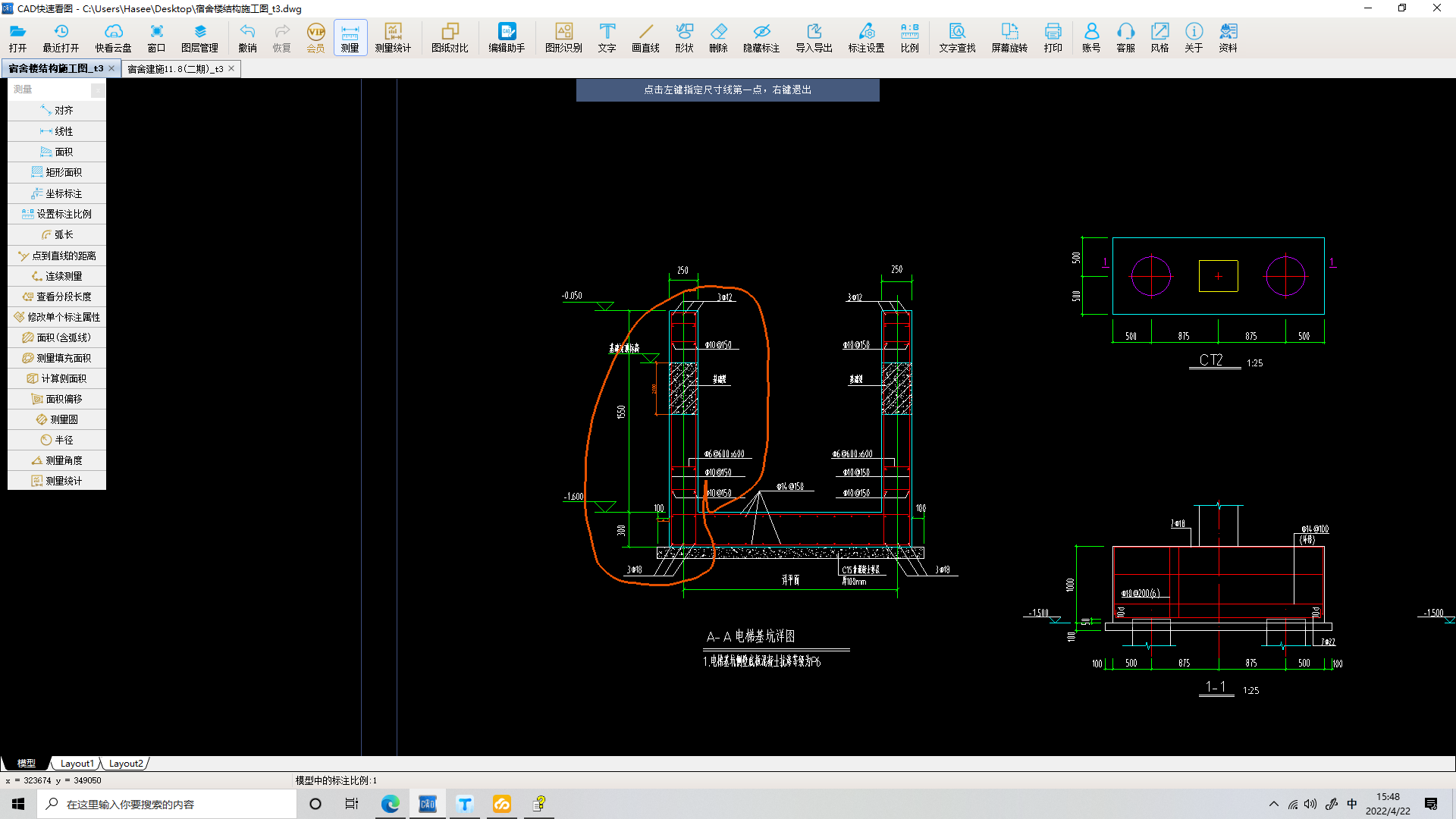
Task: Choose 测量圆 circle measurement
Action: [57, 419]
